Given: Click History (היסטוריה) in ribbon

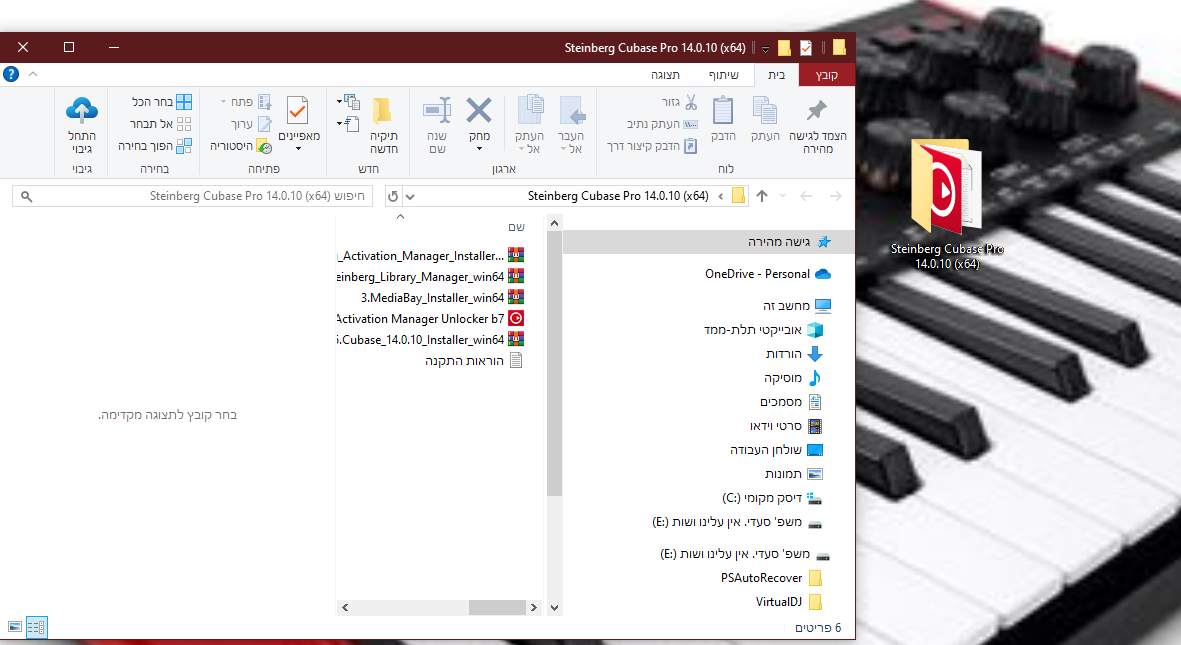Looking at the screenshot, I should click(241, 145).
